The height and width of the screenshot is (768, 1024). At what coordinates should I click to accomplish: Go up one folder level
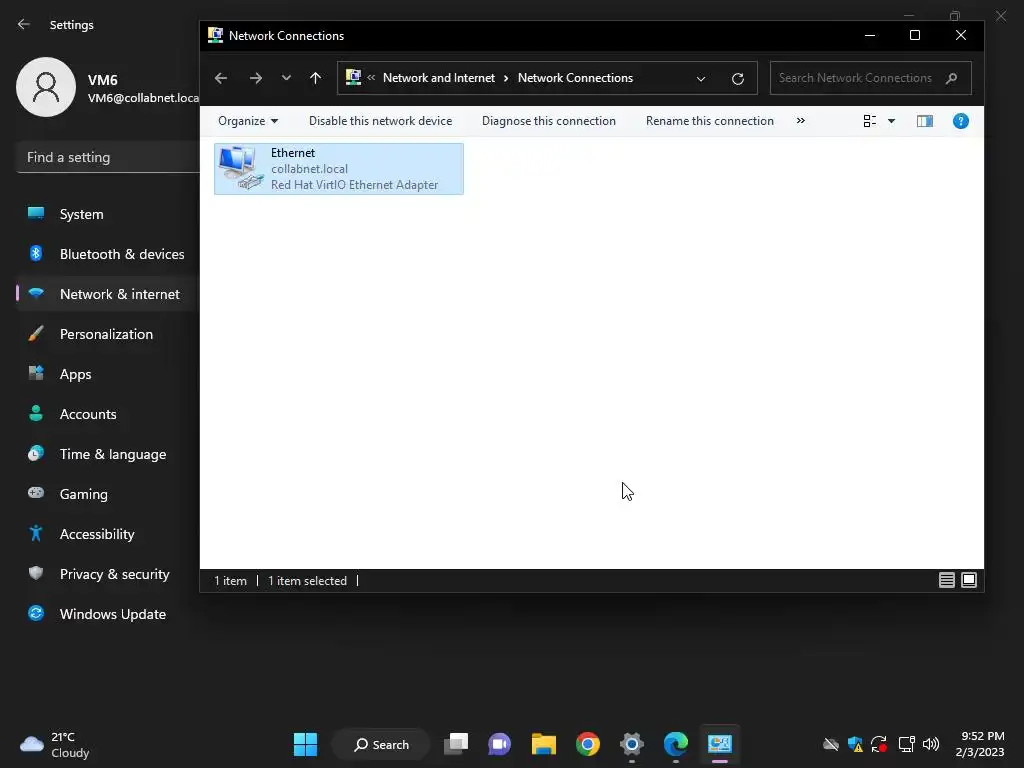tap(315, 78)
